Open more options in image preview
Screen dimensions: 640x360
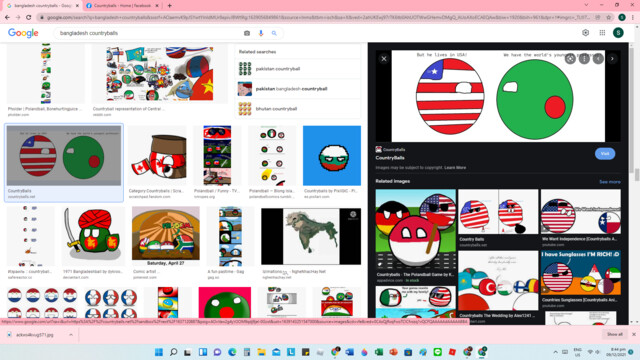(584, 59)
